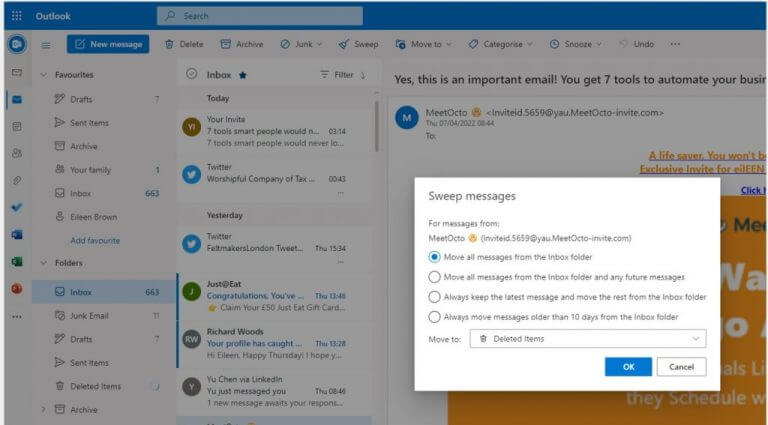
Task: Open Drafts under Folders
Action: pos(106,339)
